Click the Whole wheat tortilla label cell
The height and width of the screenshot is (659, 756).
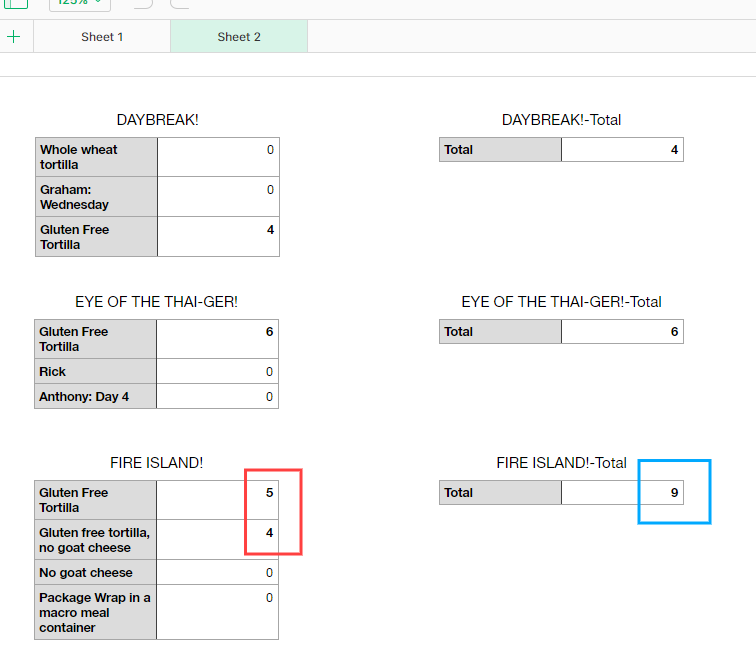tap(96, 157)
